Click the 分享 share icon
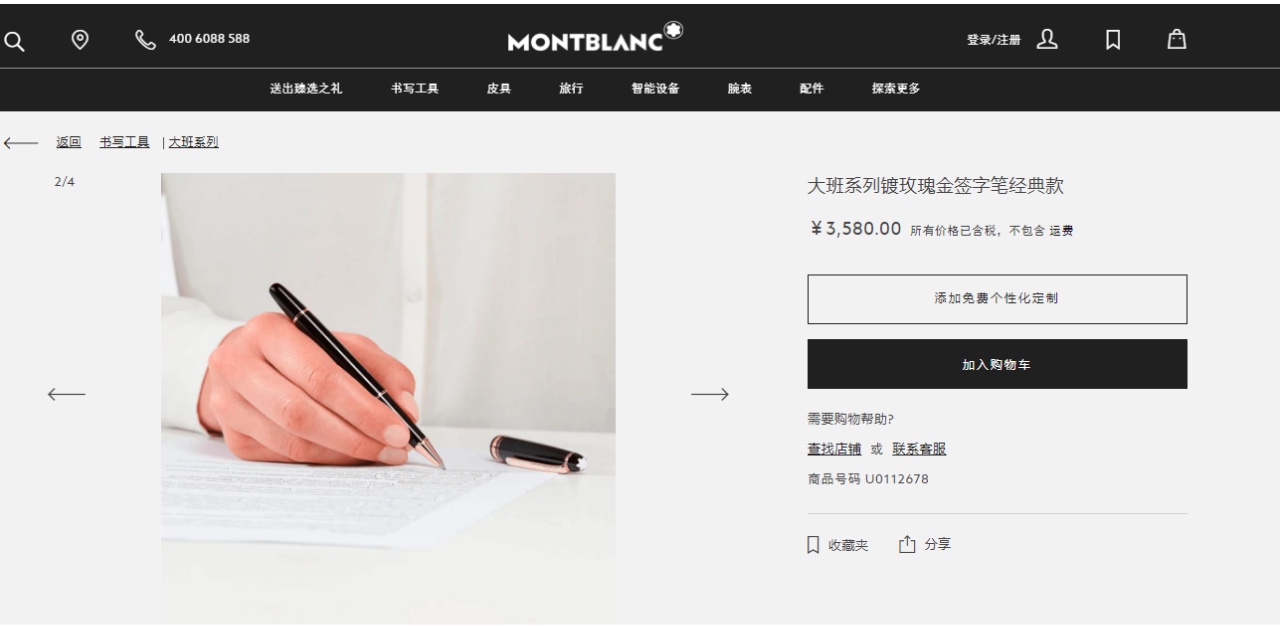The image size is (1280, 626). [907, 544]
